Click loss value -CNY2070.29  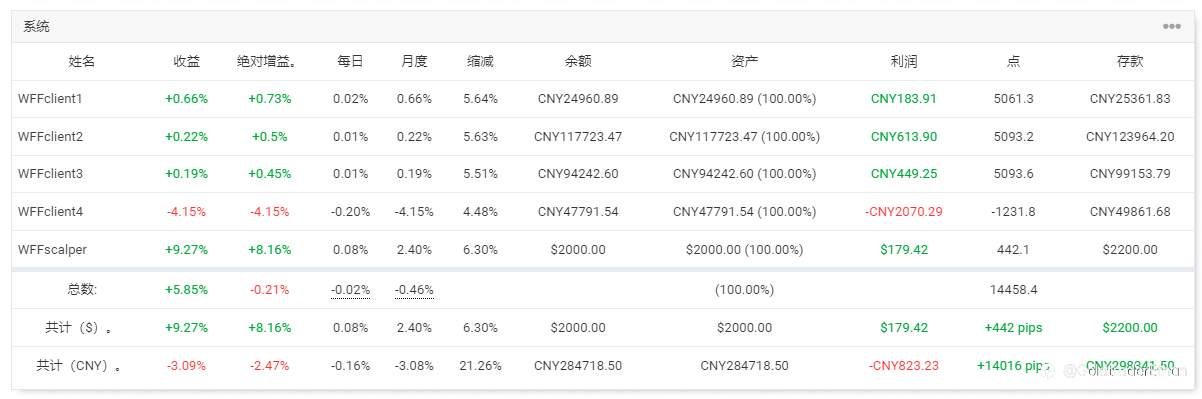pyautogui.click(x=904, y=212)
